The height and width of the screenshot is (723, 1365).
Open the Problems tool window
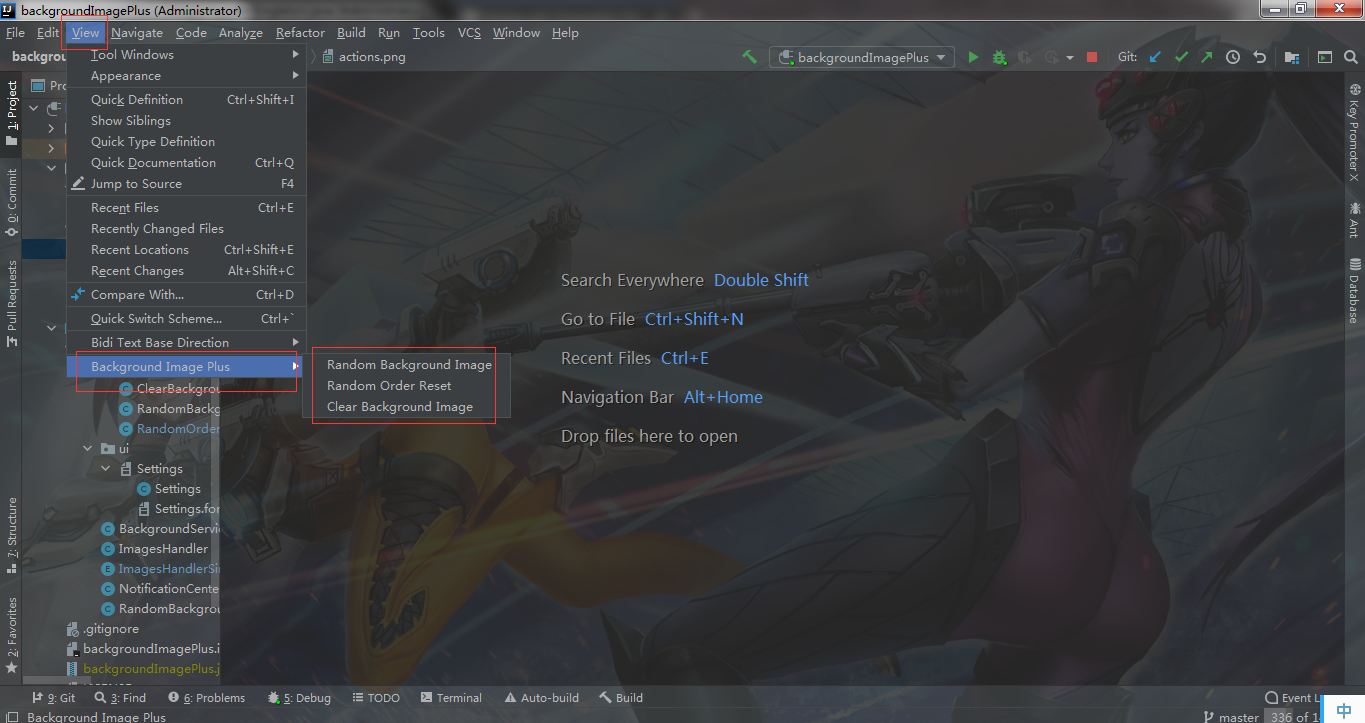coord(206,698)
